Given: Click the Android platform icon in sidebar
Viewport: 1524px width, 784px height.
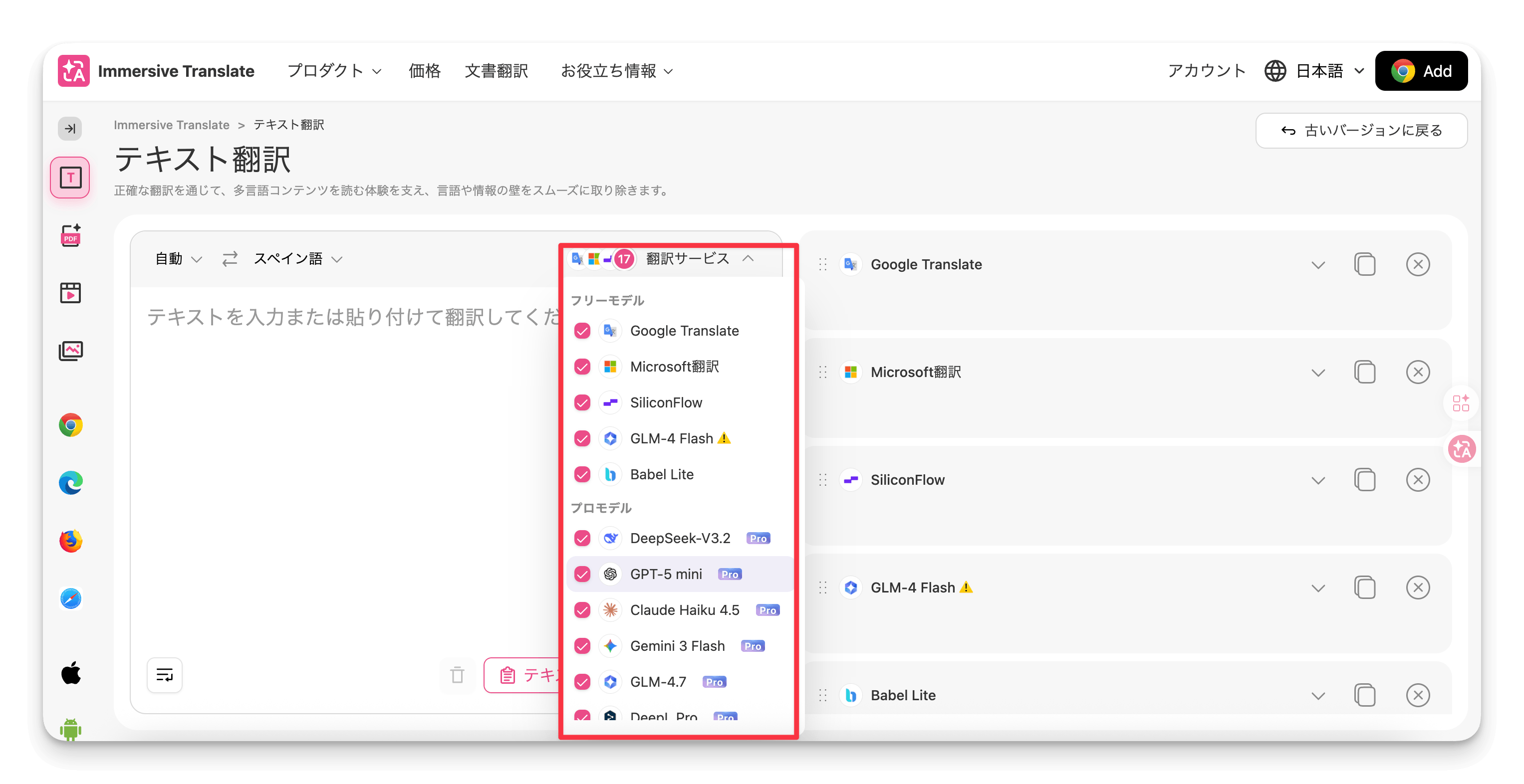Looking at the screenshot, I should (x=70, y=729).
